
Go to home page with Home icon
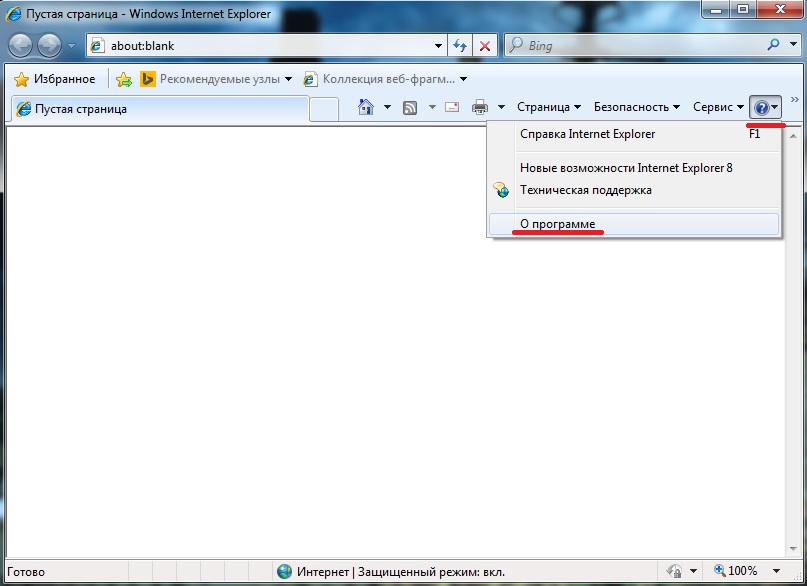tap(366, 107)
